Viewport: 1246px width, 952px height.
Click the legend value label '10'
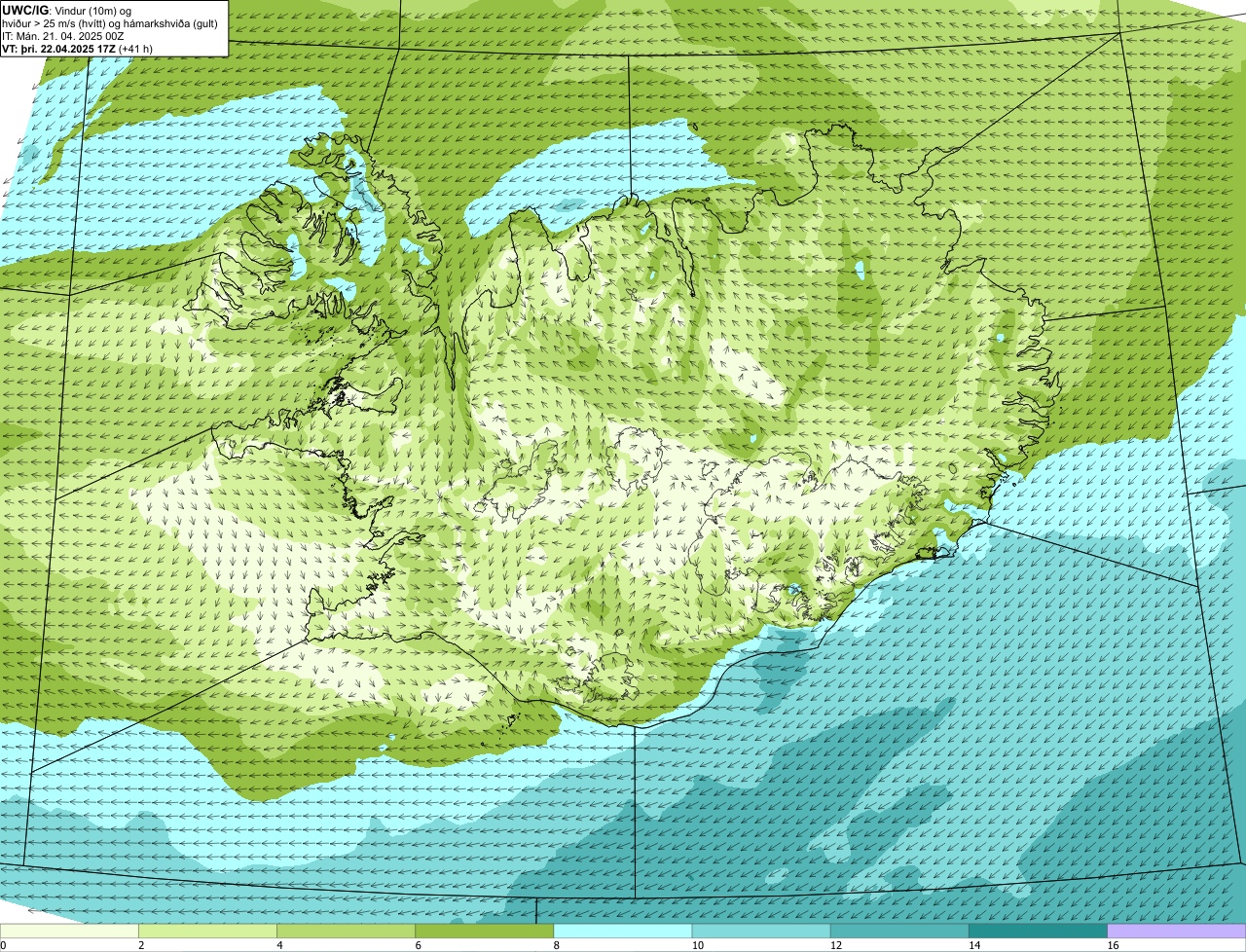[x=697, y=945]
